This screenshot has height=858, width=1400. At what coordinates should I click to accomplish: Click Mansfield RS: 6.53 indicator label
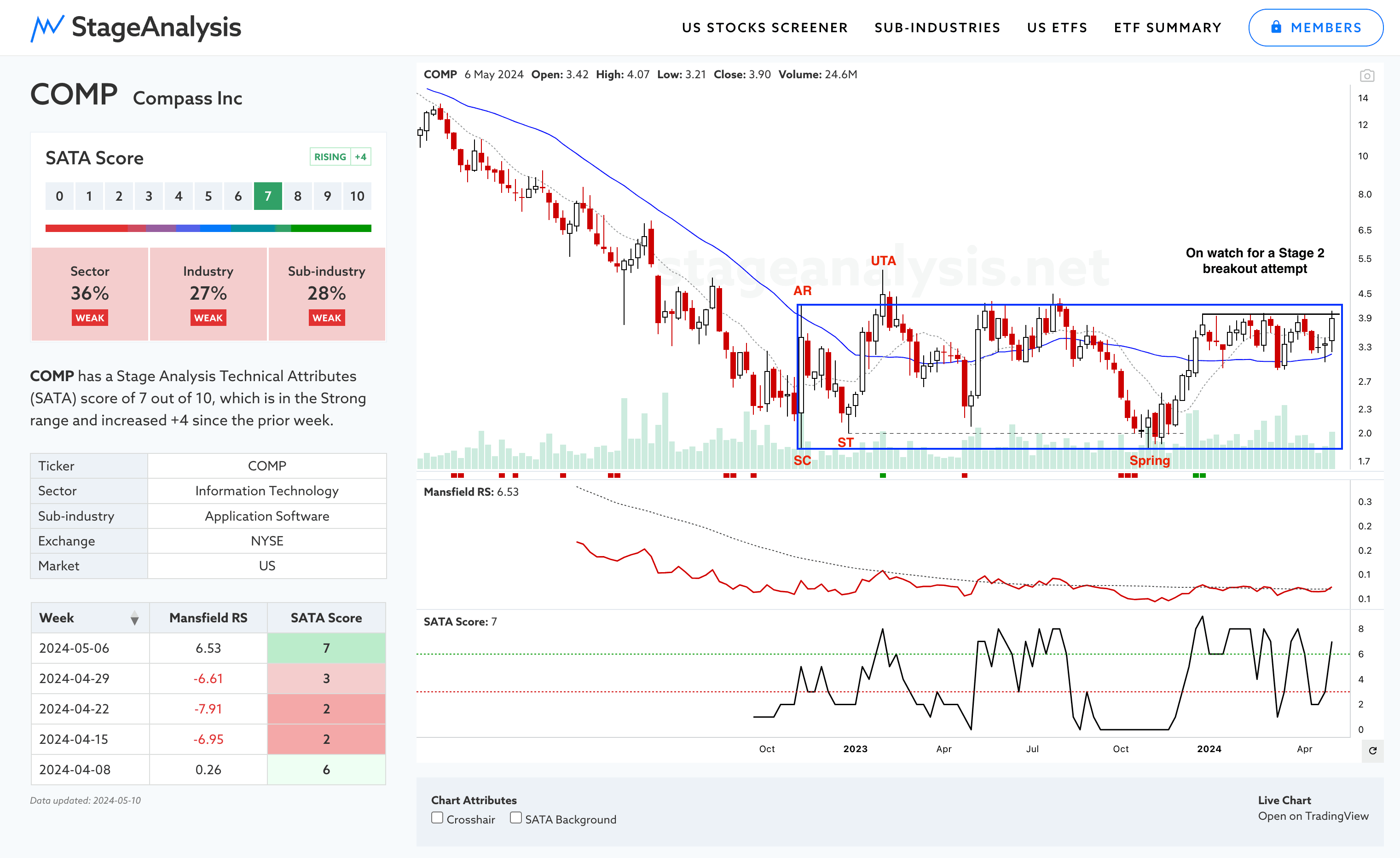click(471, 492)
